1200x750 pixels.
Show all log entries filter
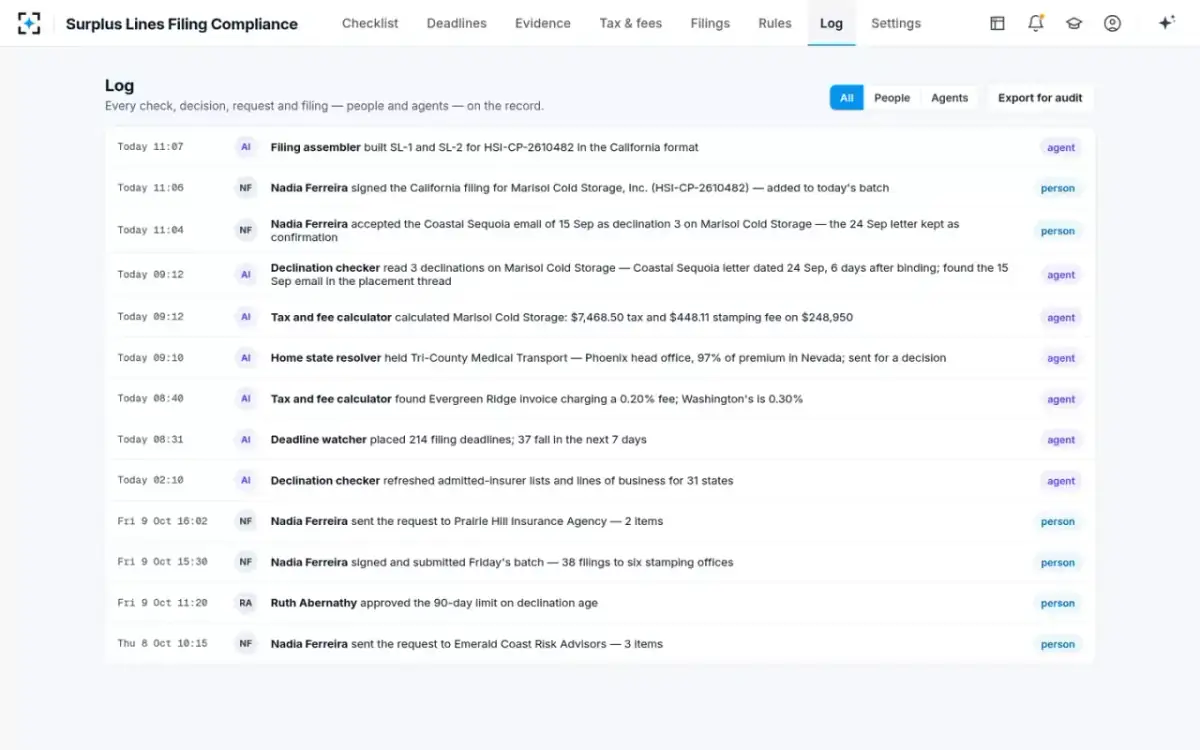(846, 98)
